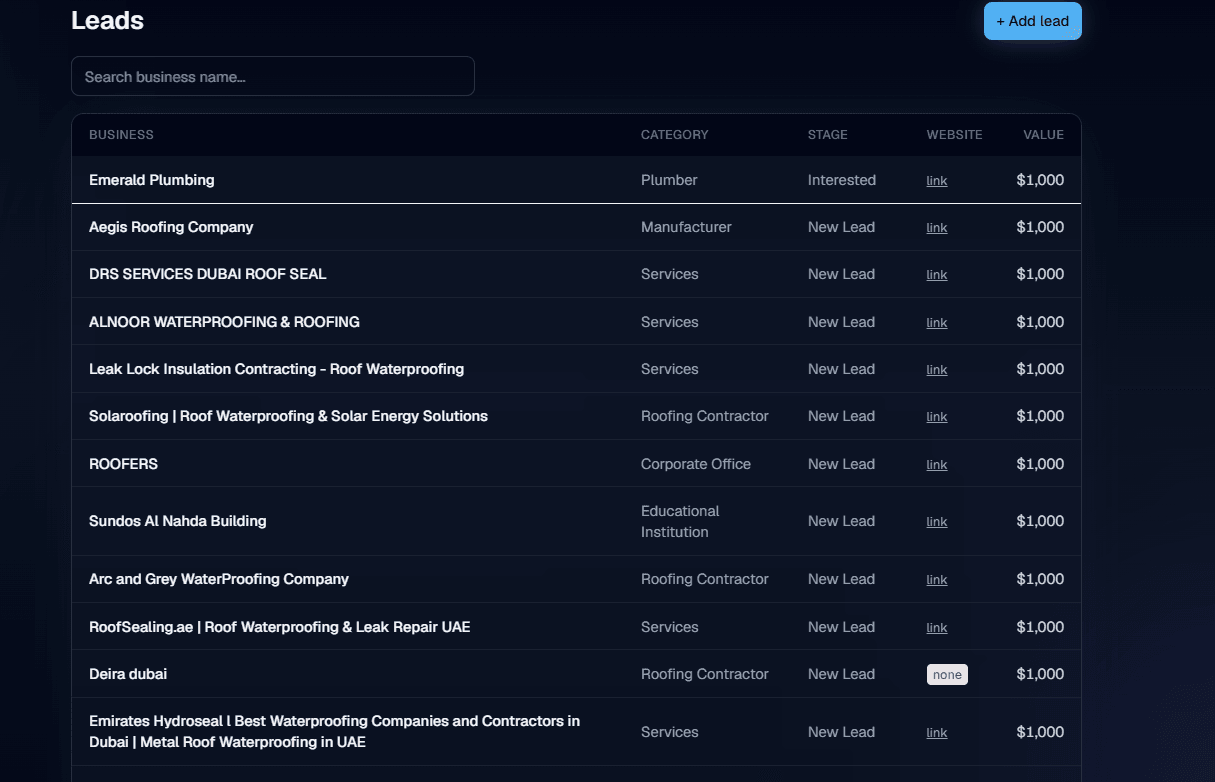Select the ROOFERS business name

tap(123, 464)
